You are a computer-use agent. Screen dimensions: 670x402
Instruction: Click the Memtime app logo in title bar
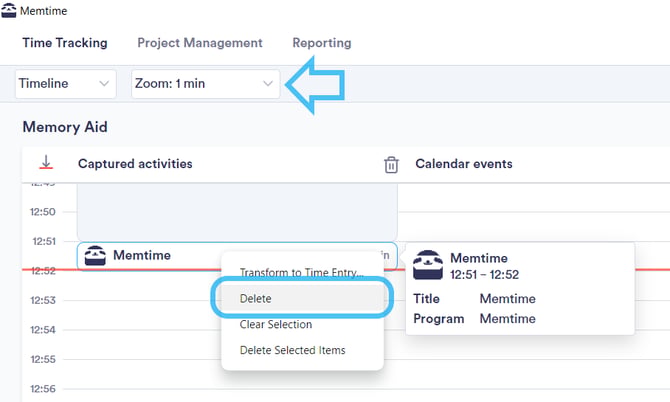point(9,10)
